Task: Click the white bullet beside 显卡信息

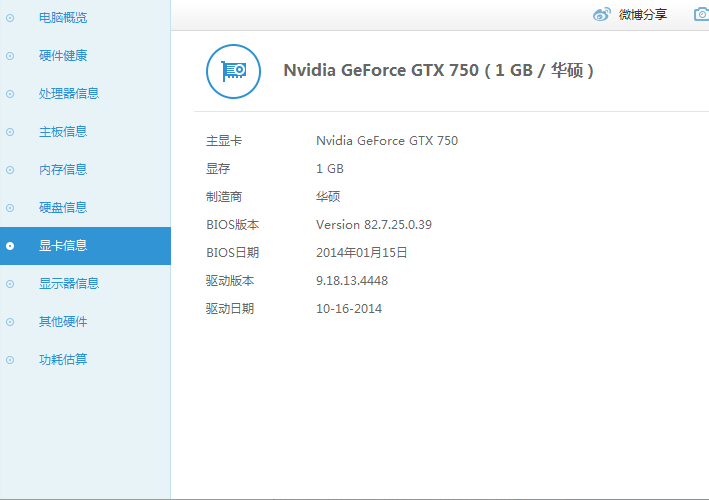Action: pyautogui.click(x=10, y=246)
